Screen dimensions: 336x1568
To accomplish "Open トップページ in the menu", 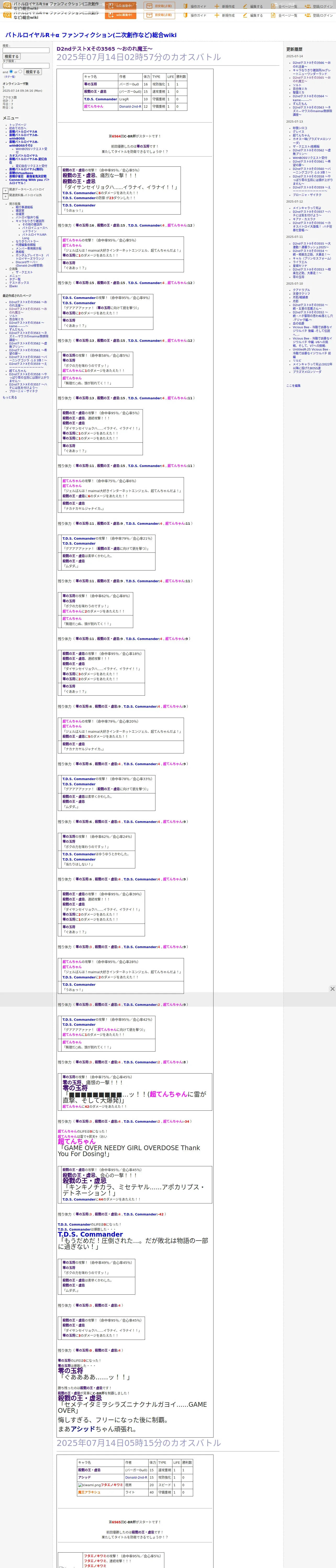I will click(18, 125).
